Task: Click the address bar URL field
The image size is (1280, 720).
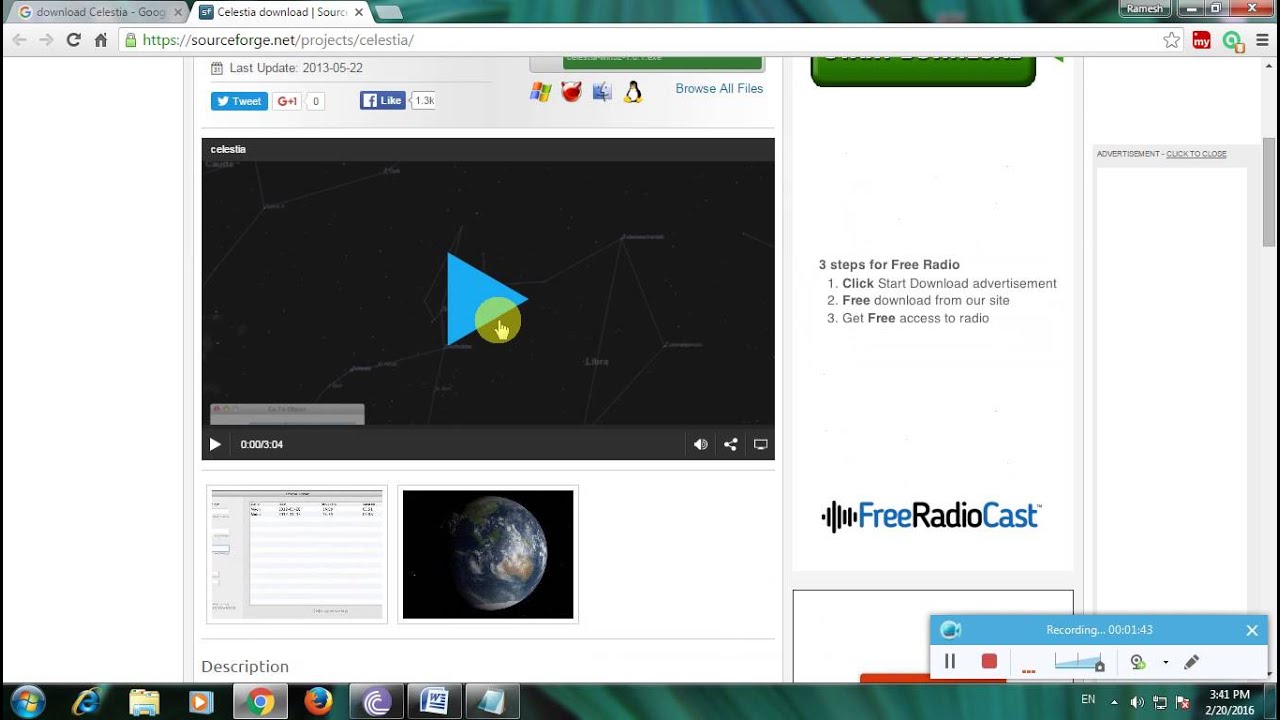Action: click(650, 40)
